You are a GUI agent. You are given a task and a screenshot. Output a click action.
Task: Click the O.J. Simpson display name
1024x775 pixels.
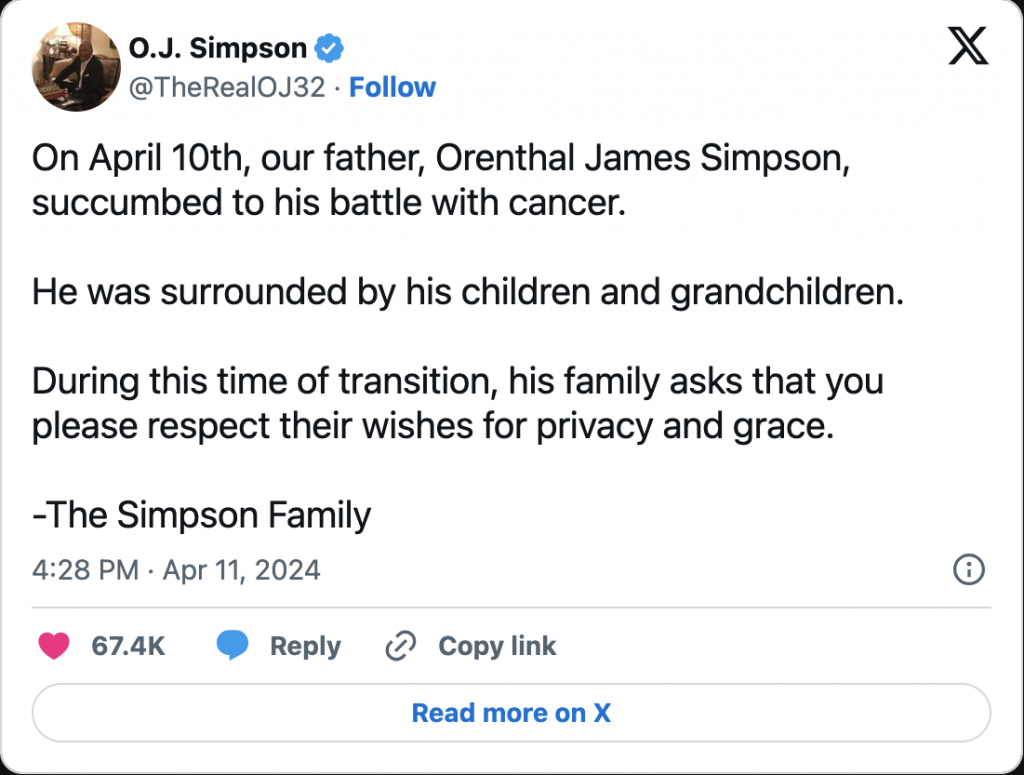coord(218,47)
